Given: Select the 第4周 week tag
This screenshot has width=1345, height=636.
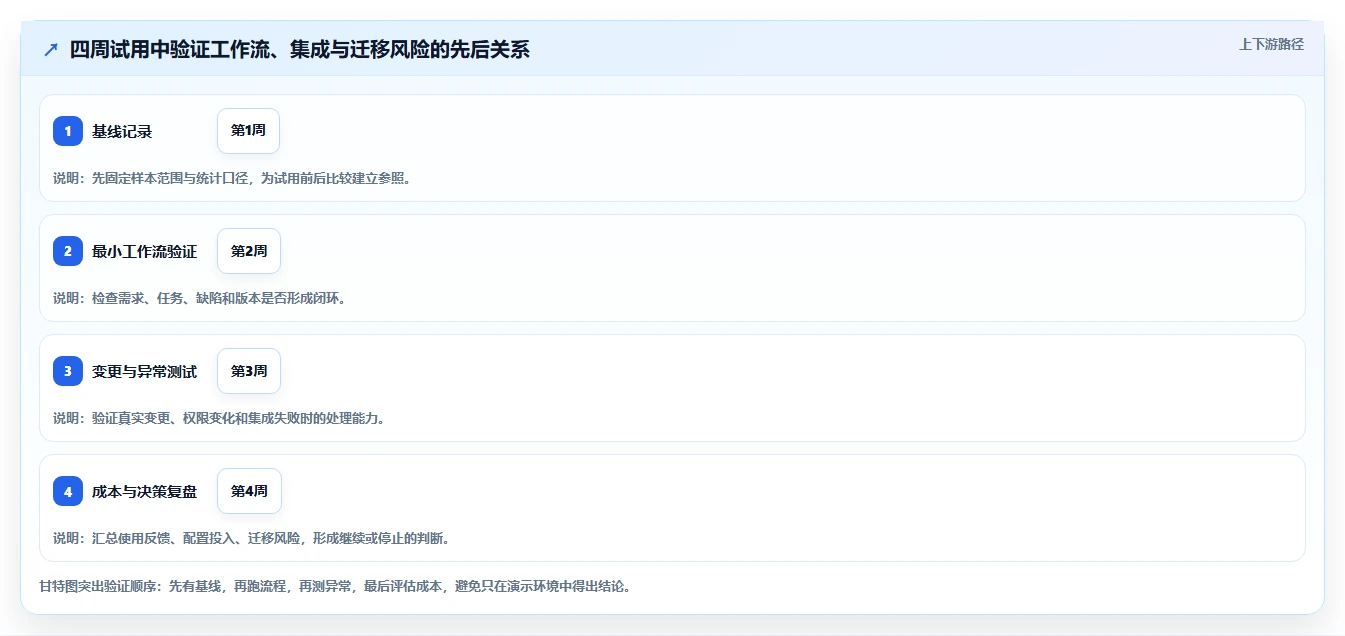Looking at the screenshot, I should tap(249, 491).
